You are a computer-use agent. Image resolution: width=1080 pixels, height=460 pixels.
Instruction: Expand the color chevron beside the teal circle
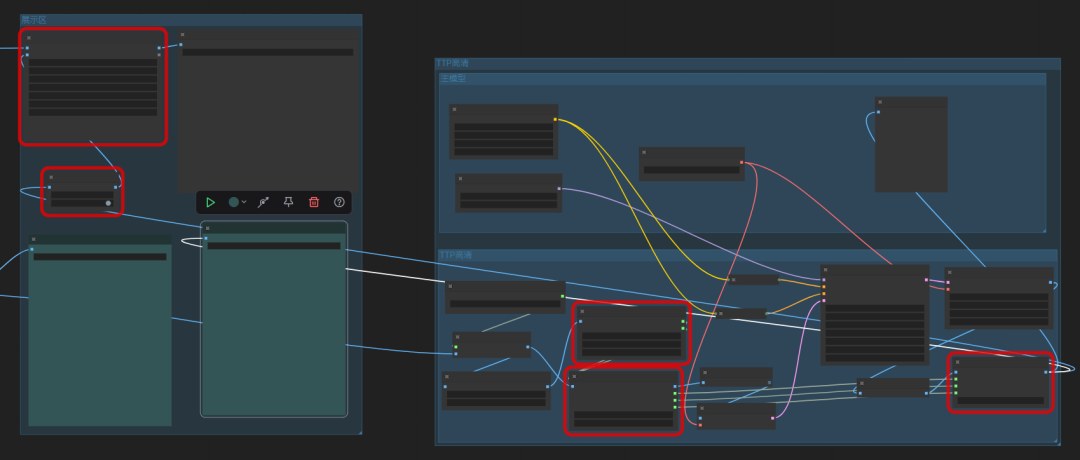(x=244, y=202)
